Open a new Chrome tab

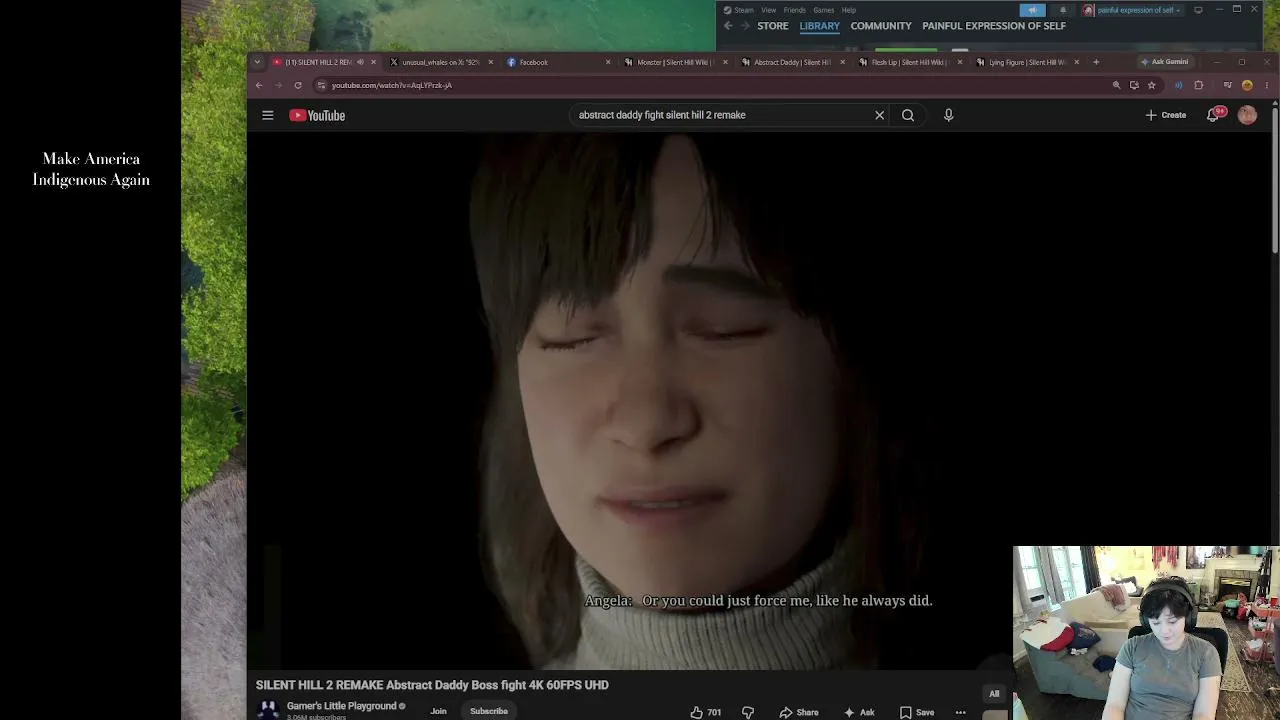pos(1096,62)
